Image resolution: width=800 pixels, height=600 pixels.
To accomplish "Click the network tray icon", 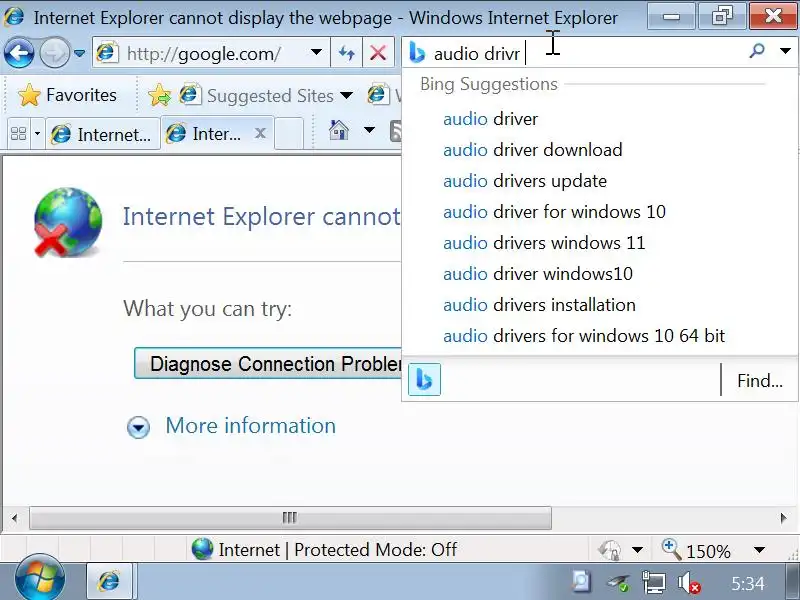I will 654,582.
